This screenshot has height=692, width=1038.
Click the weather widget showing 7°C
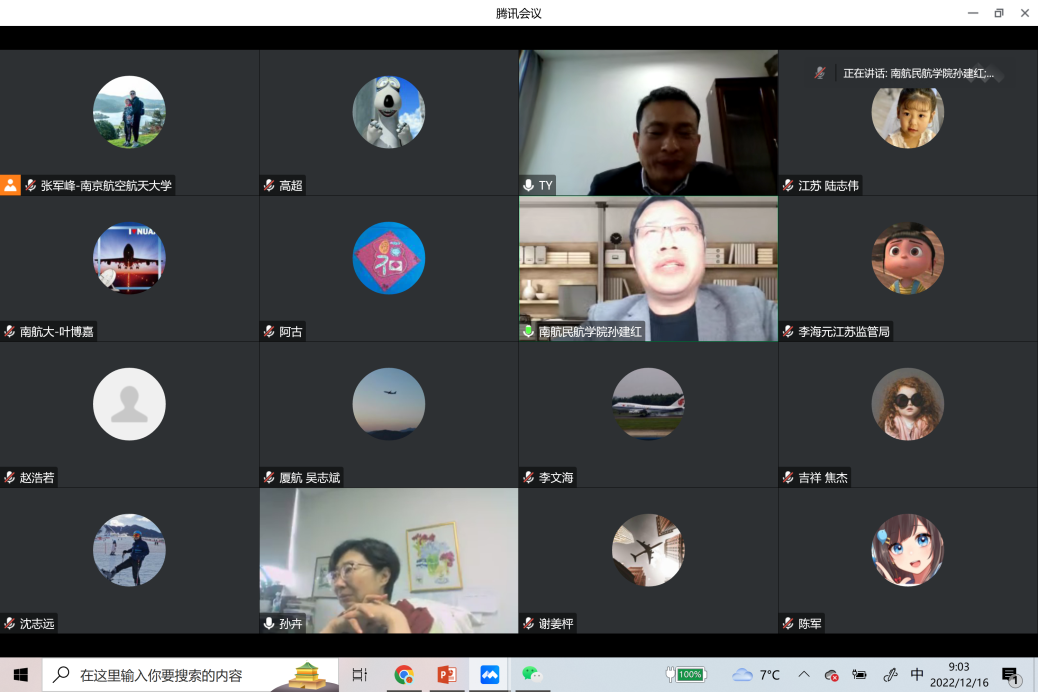(756, 675)
